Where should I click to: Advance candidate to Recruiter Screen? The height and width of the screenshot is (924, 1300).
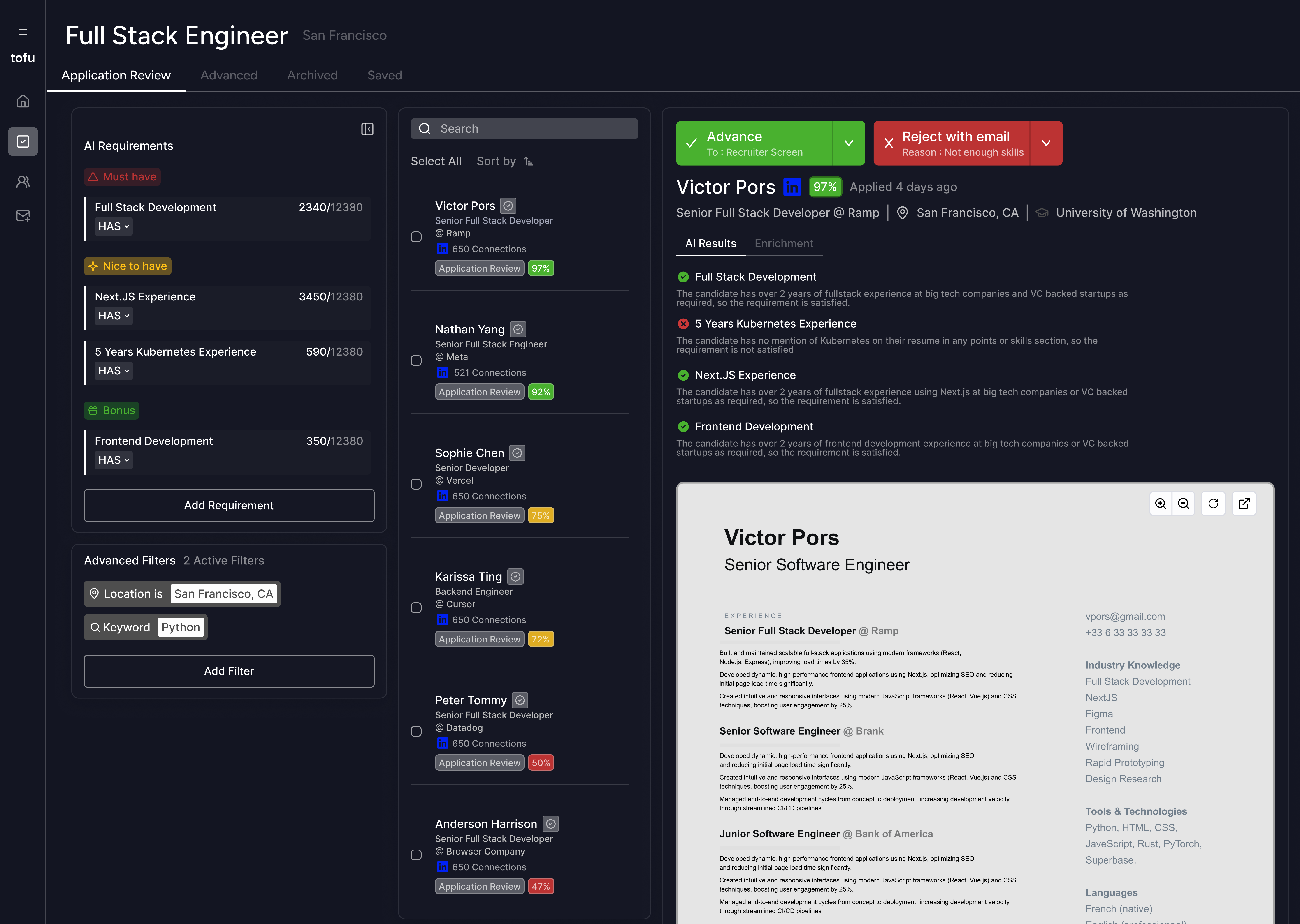pos(754,143)
